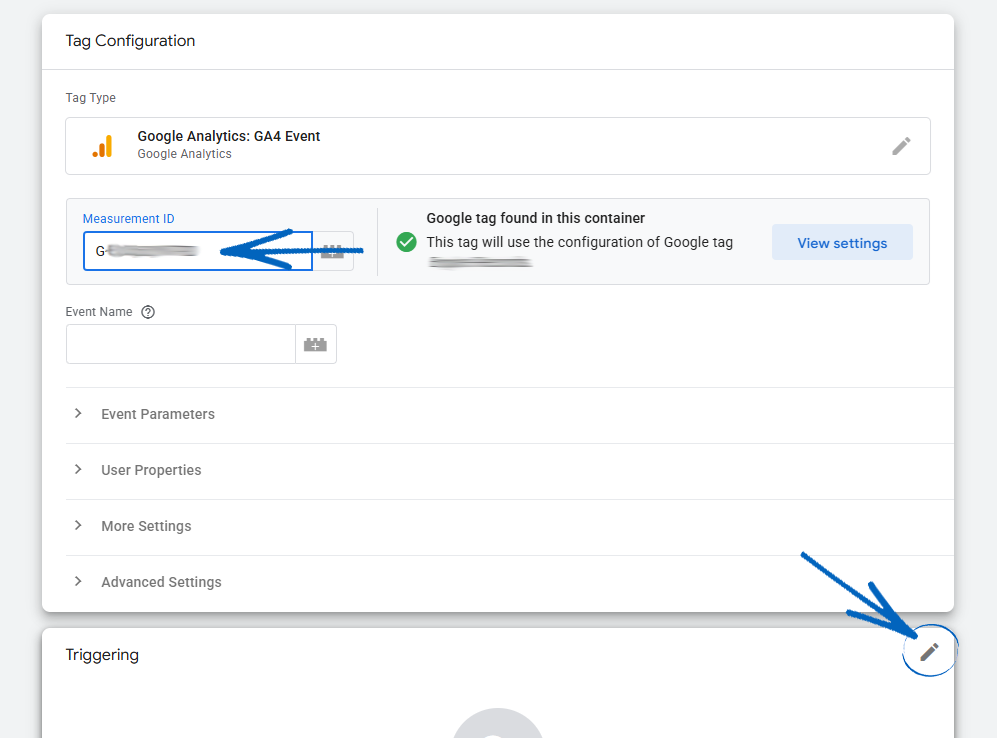The width and height of the screenshot is (997, 738).
Task: Click the Tag Type label
Action: pos(90,98)
